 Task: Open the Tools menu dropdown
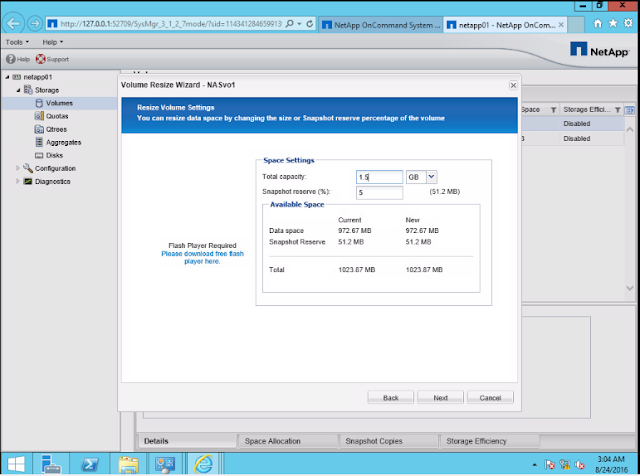(17, 42)
